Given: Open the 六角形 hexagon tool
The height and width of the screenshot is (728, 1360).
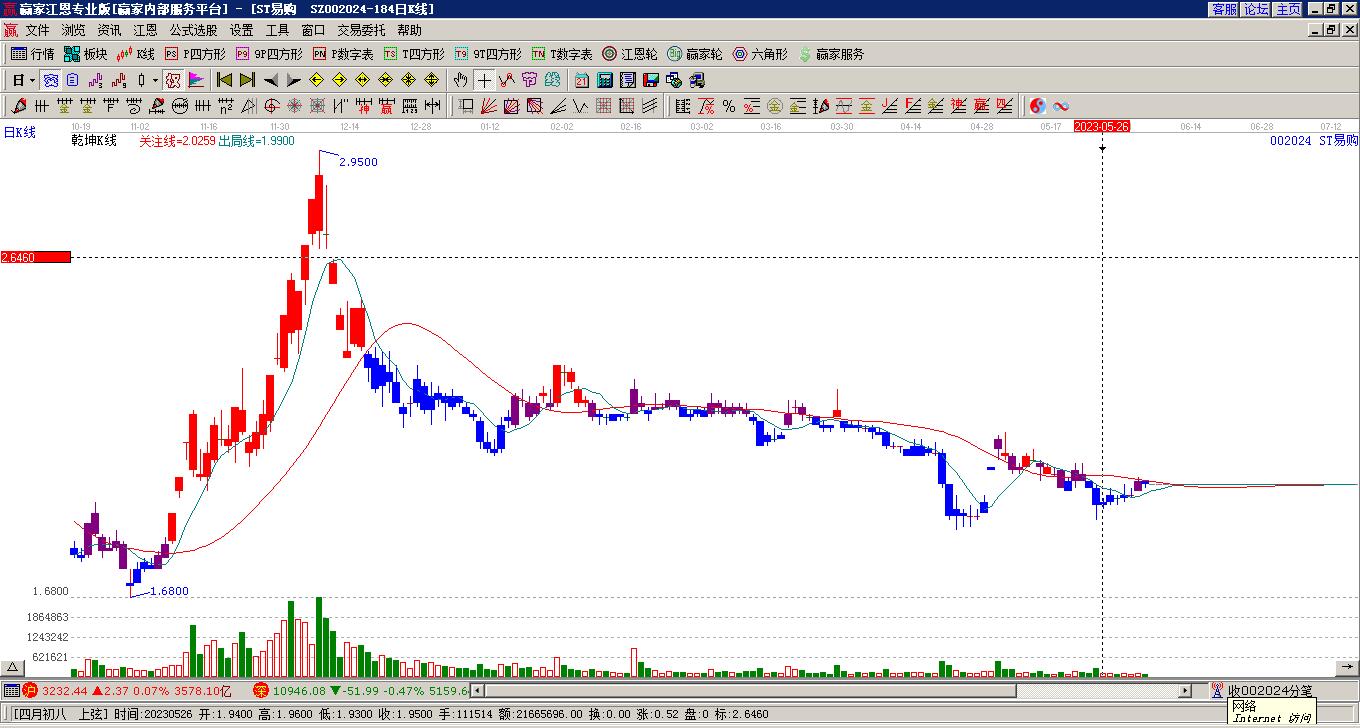Looking at the screenshot, I should click(760, 54).
